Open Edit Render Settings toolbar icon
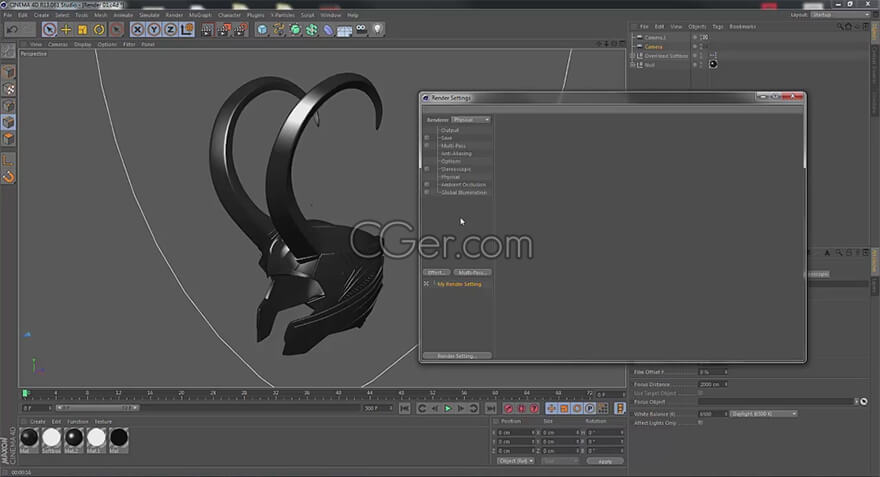 (240, 30)
